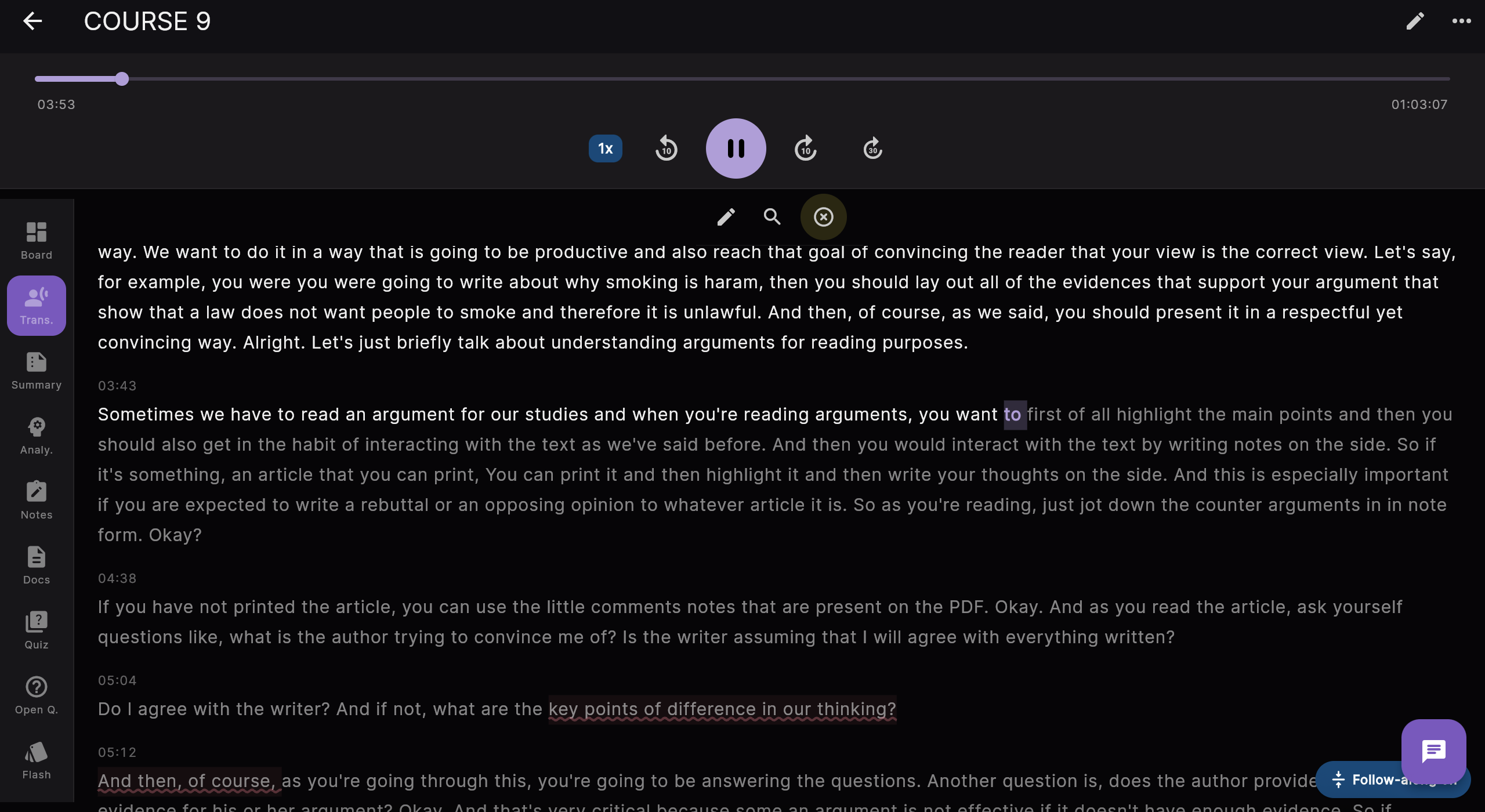The image size is (1485, 812).
Task: Skip forward thirty seconds
Action: coord(872,148)
